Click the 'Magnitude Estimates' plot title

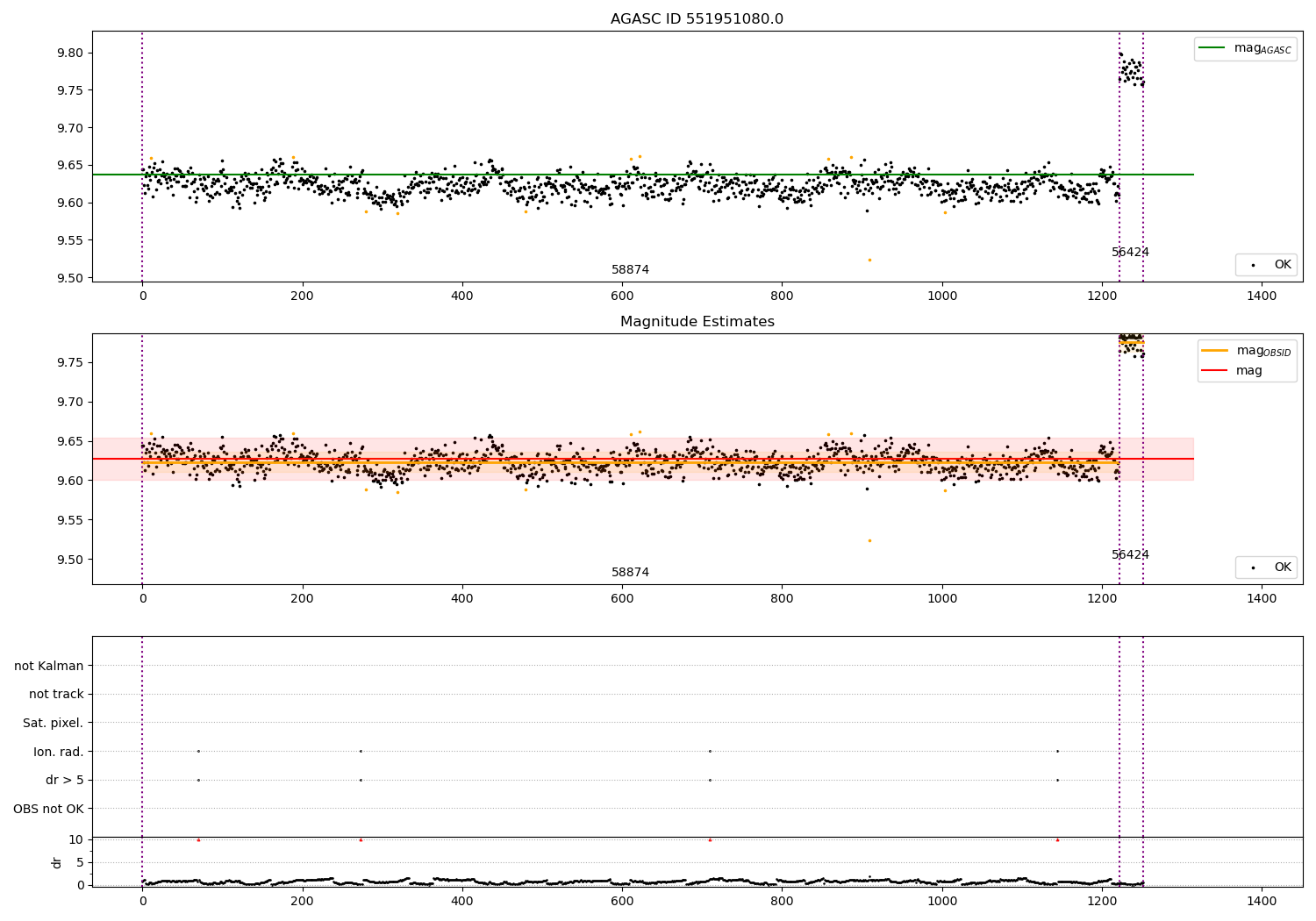697,322
